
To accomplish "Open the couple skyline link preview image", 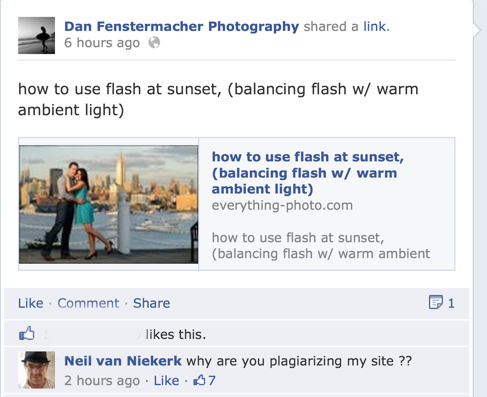I will (x=109, y=204).
